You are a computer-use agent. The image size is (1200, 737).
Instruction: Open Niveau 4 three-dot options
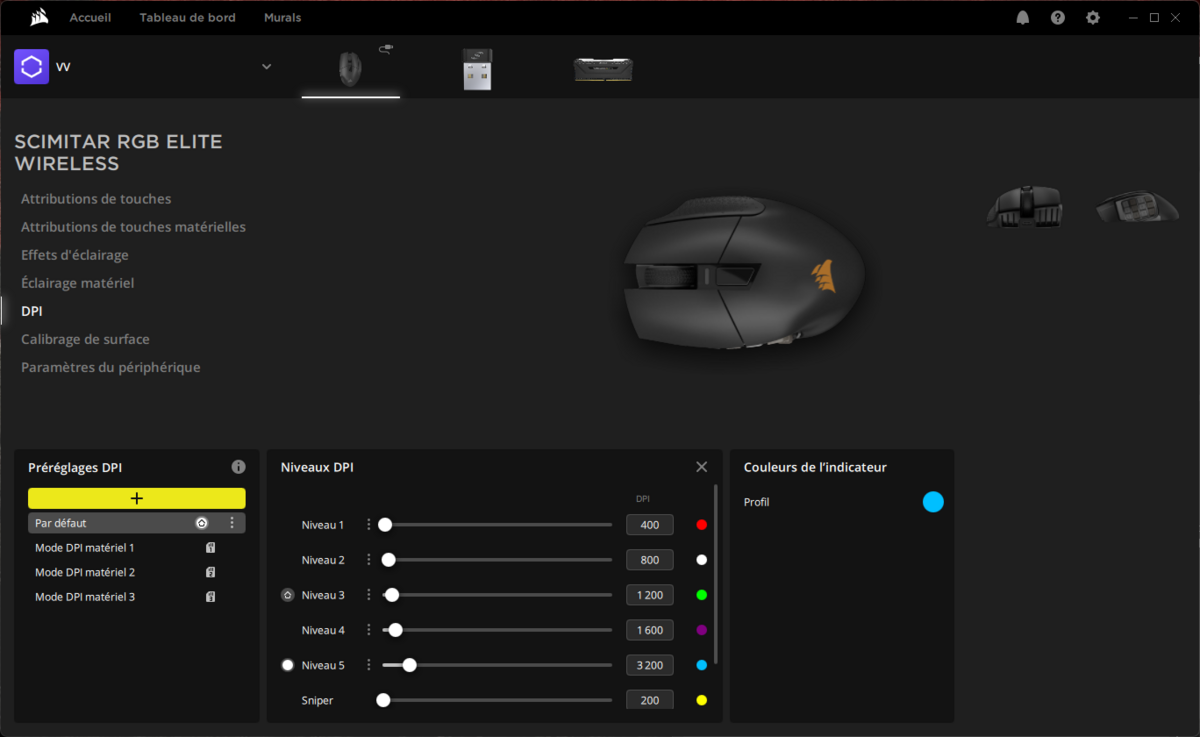[368, 630]
